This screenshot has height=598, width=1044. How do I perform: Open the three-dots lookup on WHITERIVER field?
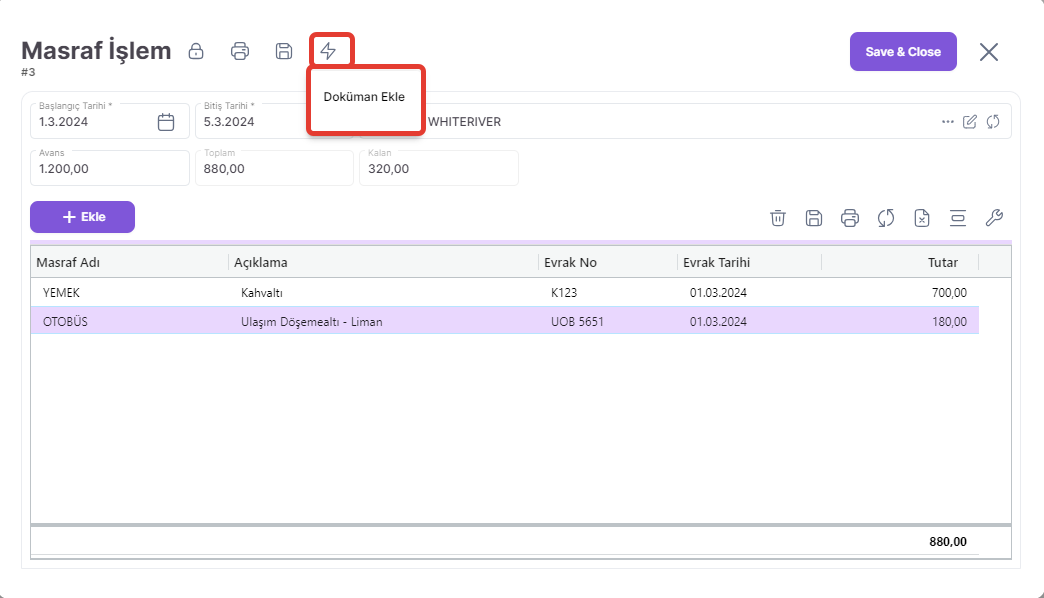click(948, 122)
